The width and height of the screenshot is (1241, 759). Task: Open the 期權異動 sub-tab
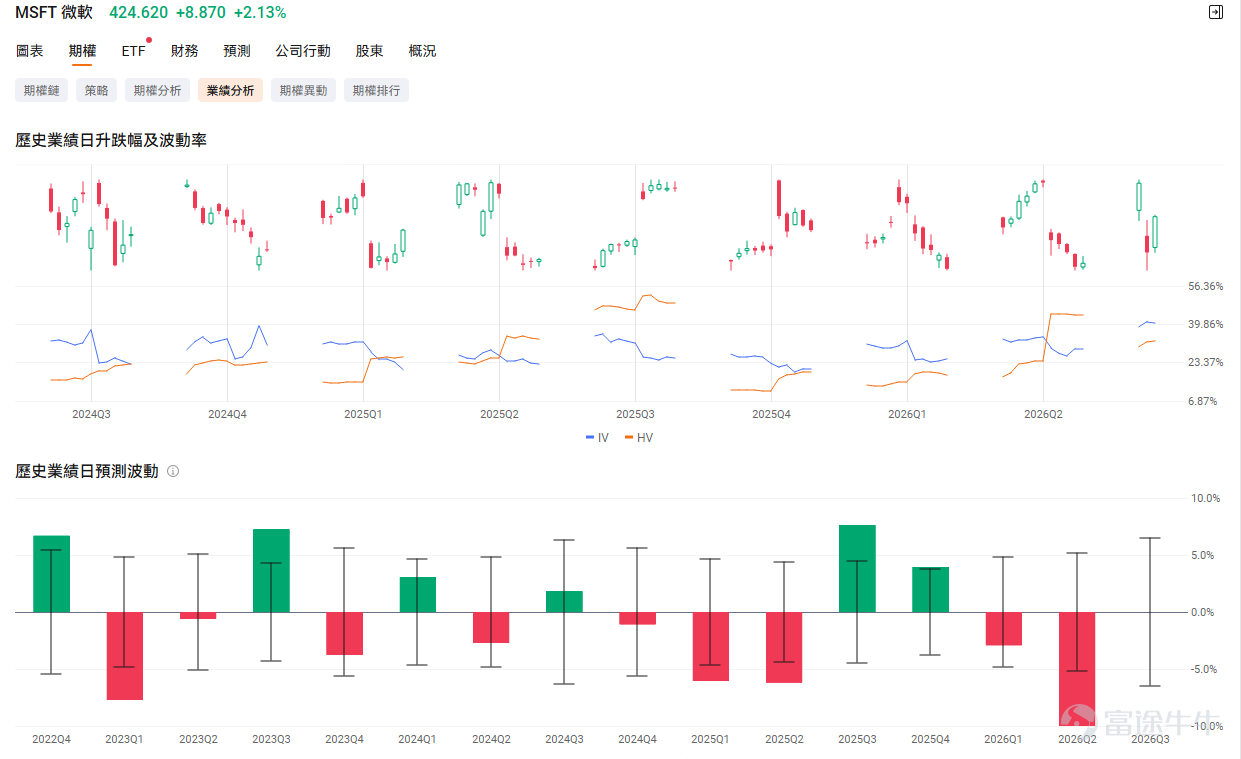[303, 90]
